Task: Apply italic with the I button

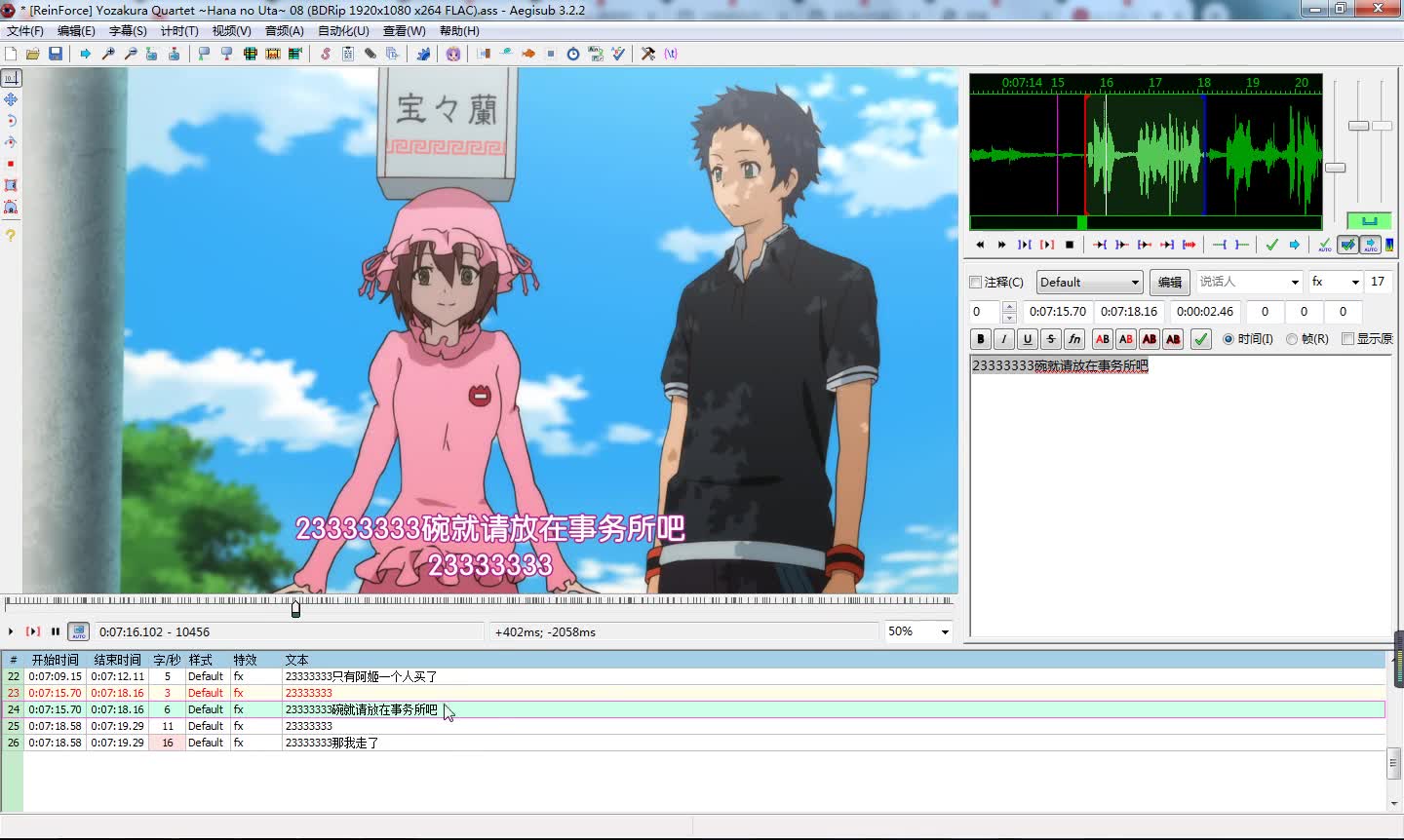Action: tap(1004, 339)
